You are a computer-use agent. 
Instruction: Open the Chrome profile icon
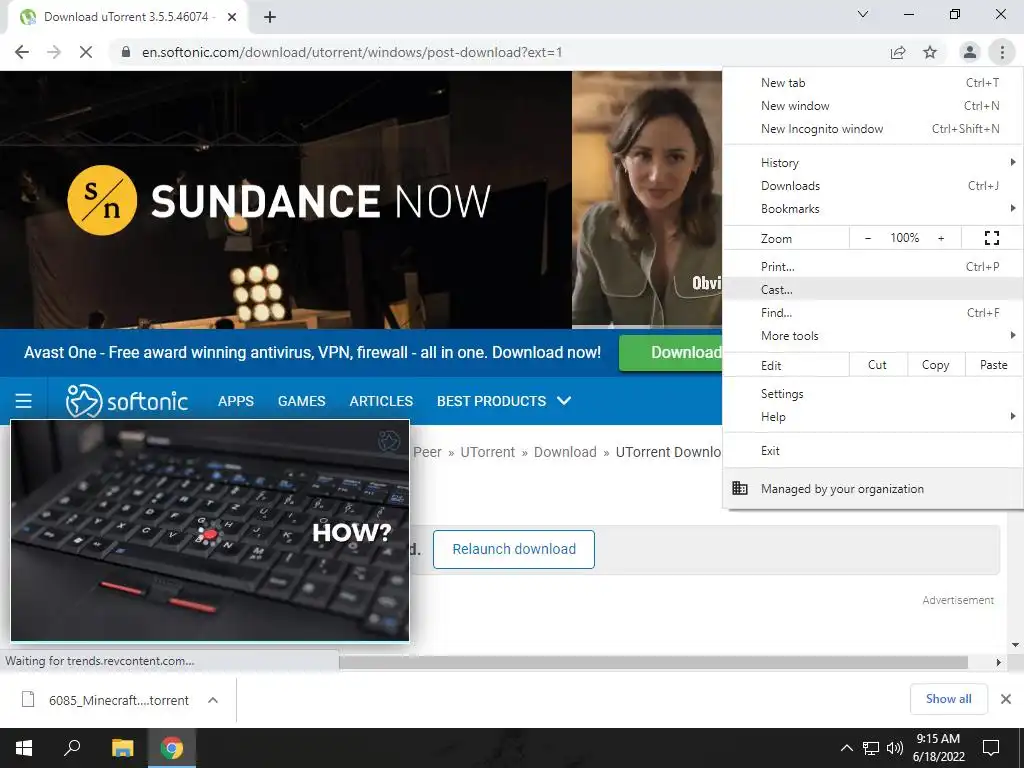click(970, 52)
